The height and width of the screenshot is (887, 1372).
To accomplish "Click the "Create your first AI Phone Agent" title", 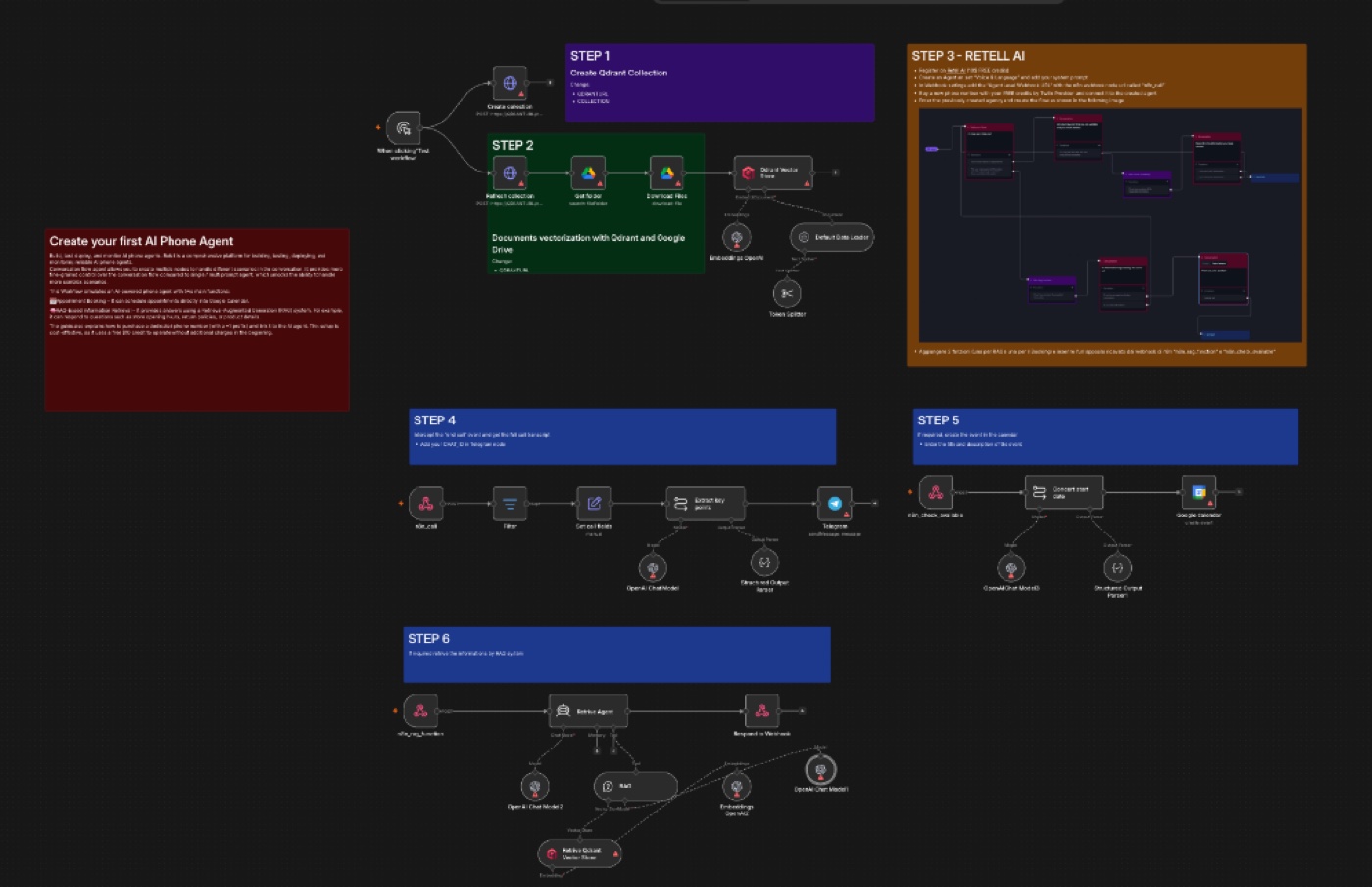I will (142, 241).
